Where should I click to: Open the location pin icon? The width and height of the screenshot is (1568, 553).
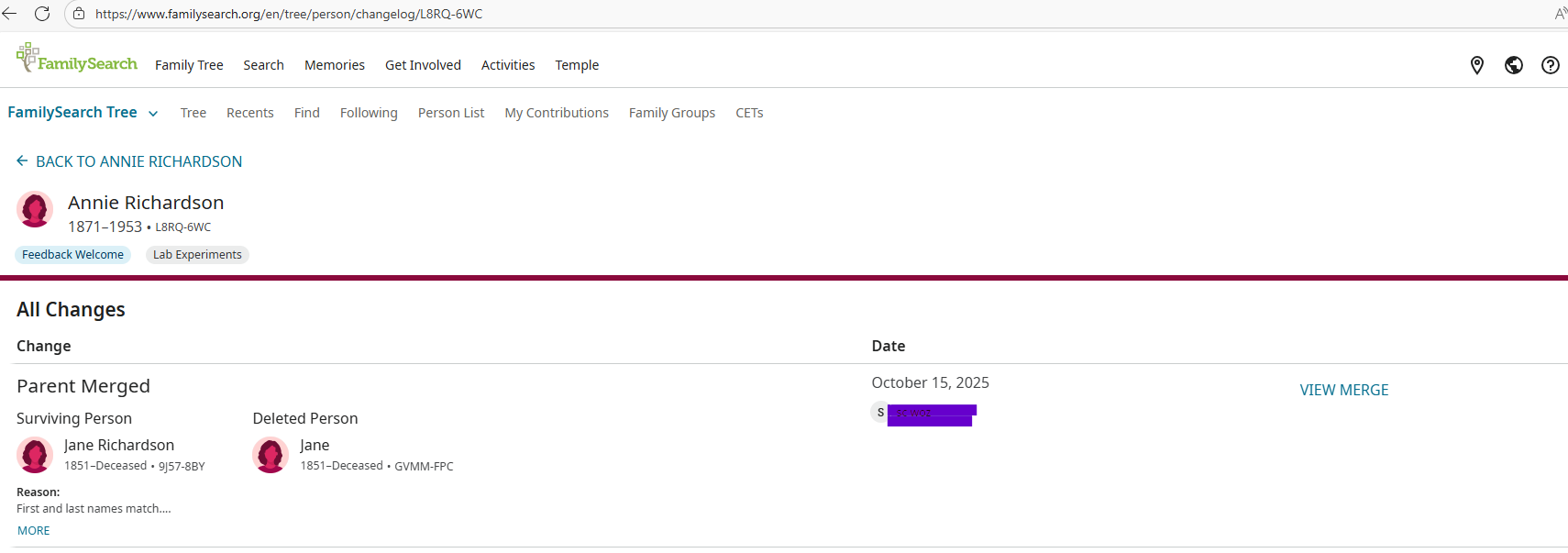1476,65
